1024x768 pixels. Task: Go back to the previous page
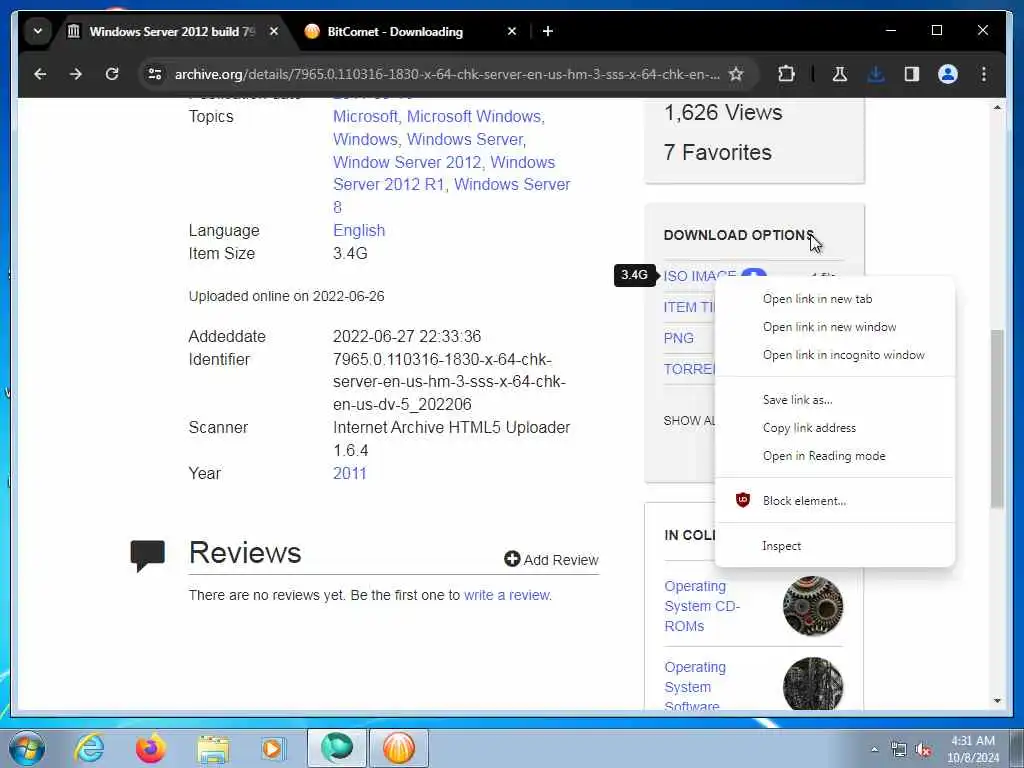coord(40,74)
